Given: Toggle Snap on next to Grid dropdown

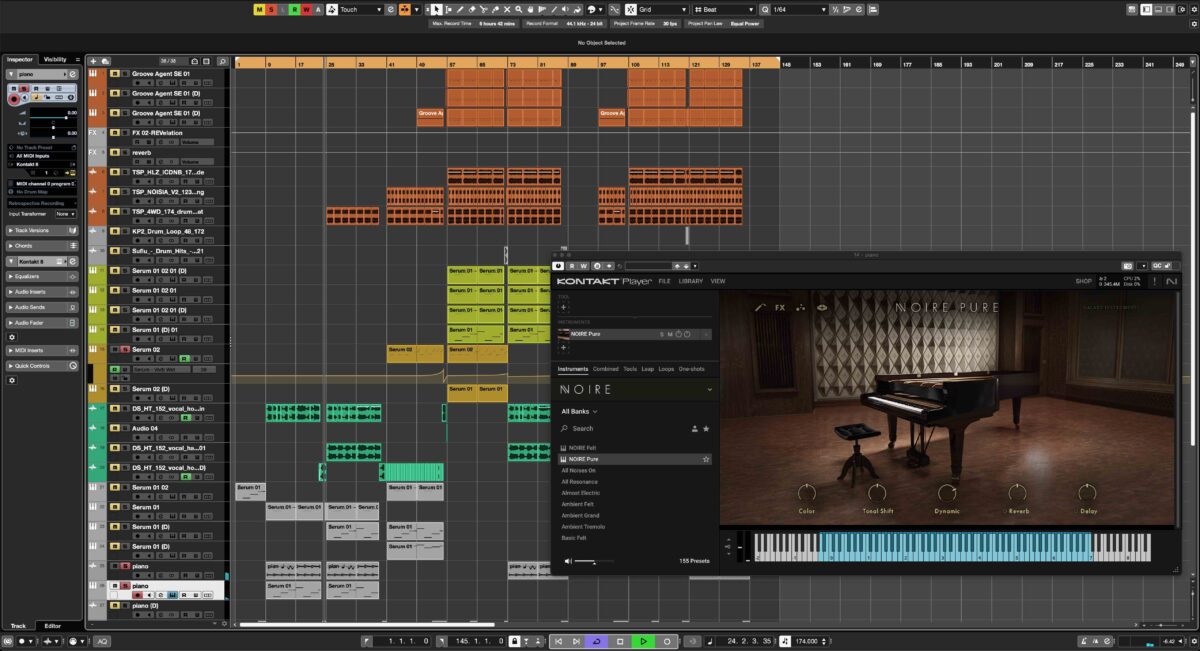Looking at the screenshot, I should (630, 9).
